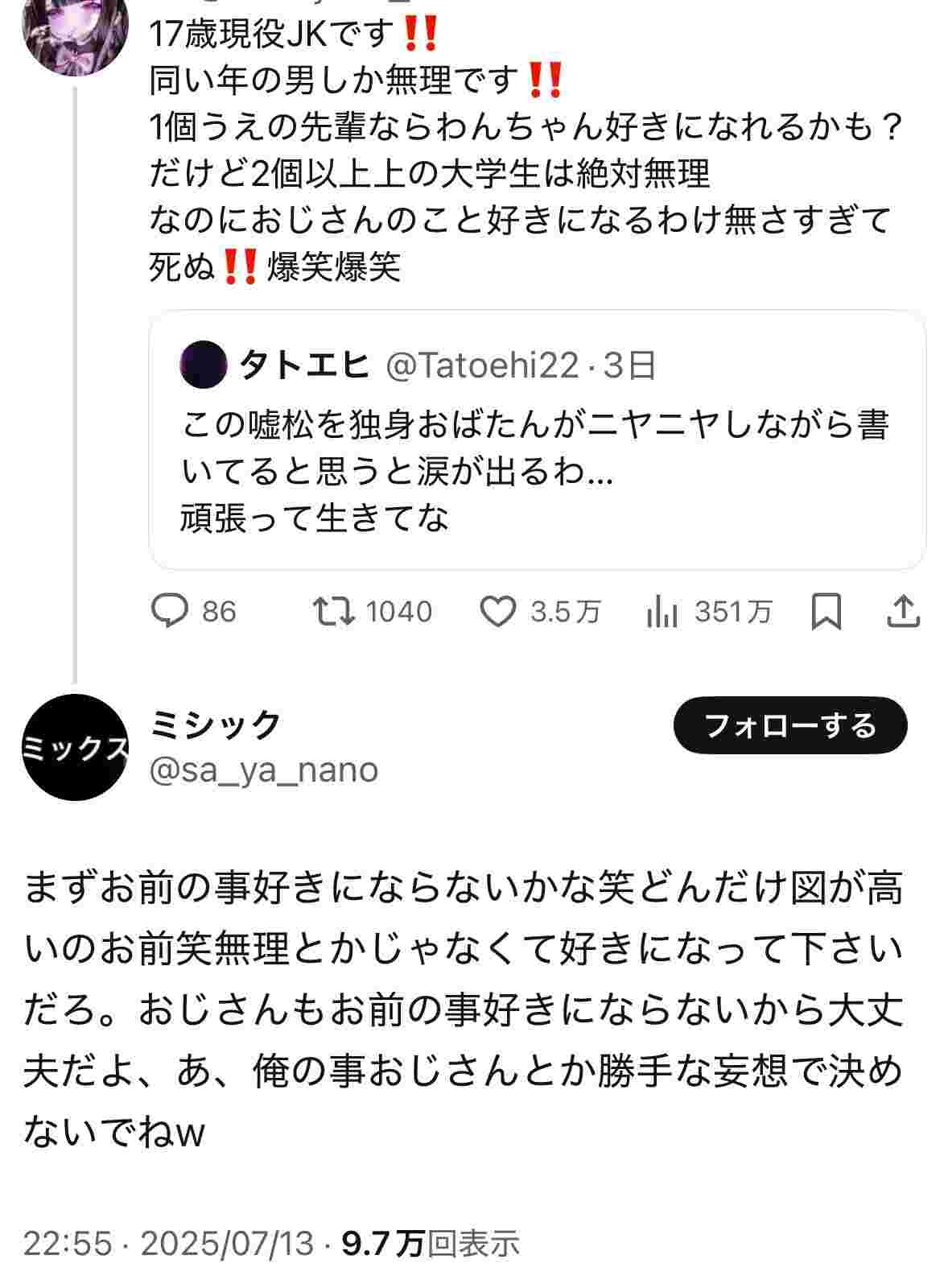Tap the タトエヒ name in the quote
948x1288 pixels.
coord(304,365)
